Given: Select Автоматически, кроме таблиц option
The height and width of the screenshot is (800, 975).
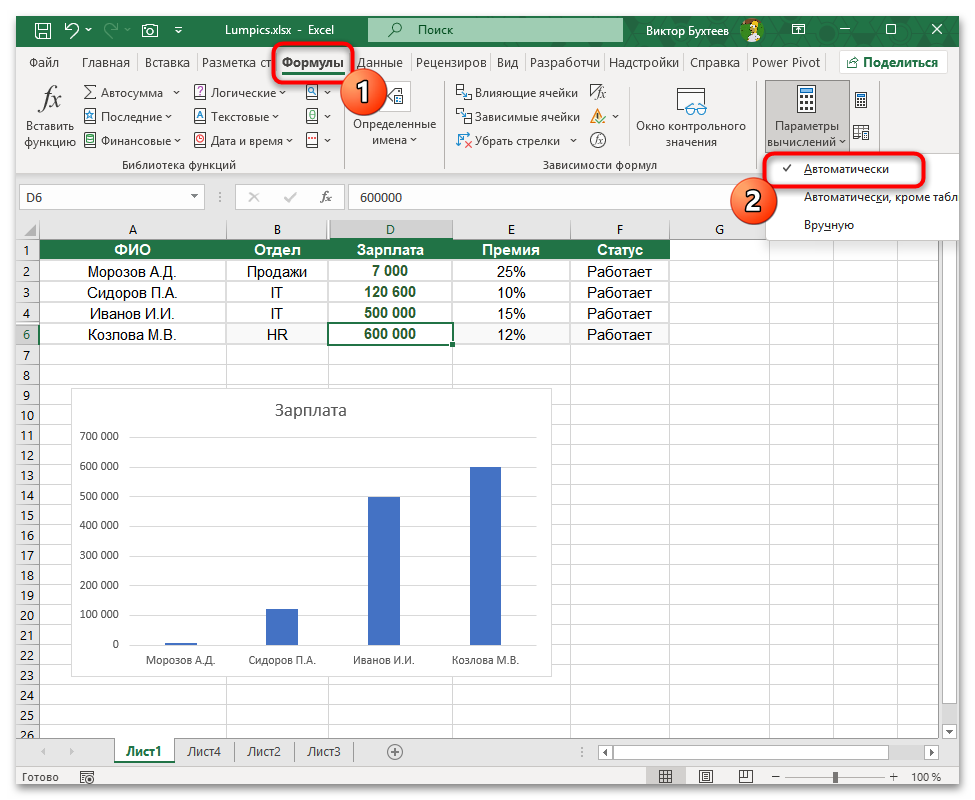Looking at the screenshot, I should click(880, 197).
